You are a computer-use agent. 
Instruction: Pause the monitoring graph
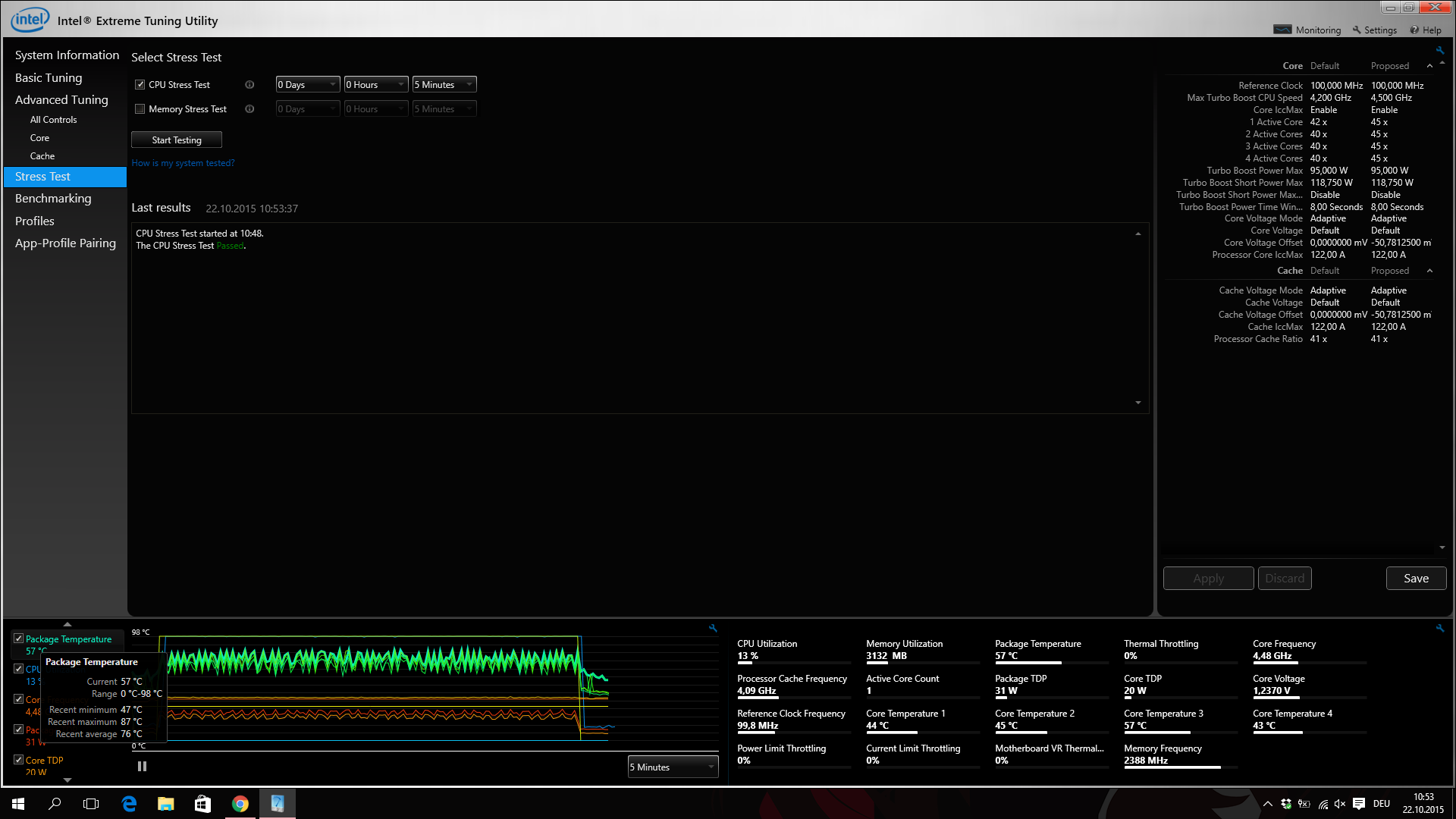point(142,767)
